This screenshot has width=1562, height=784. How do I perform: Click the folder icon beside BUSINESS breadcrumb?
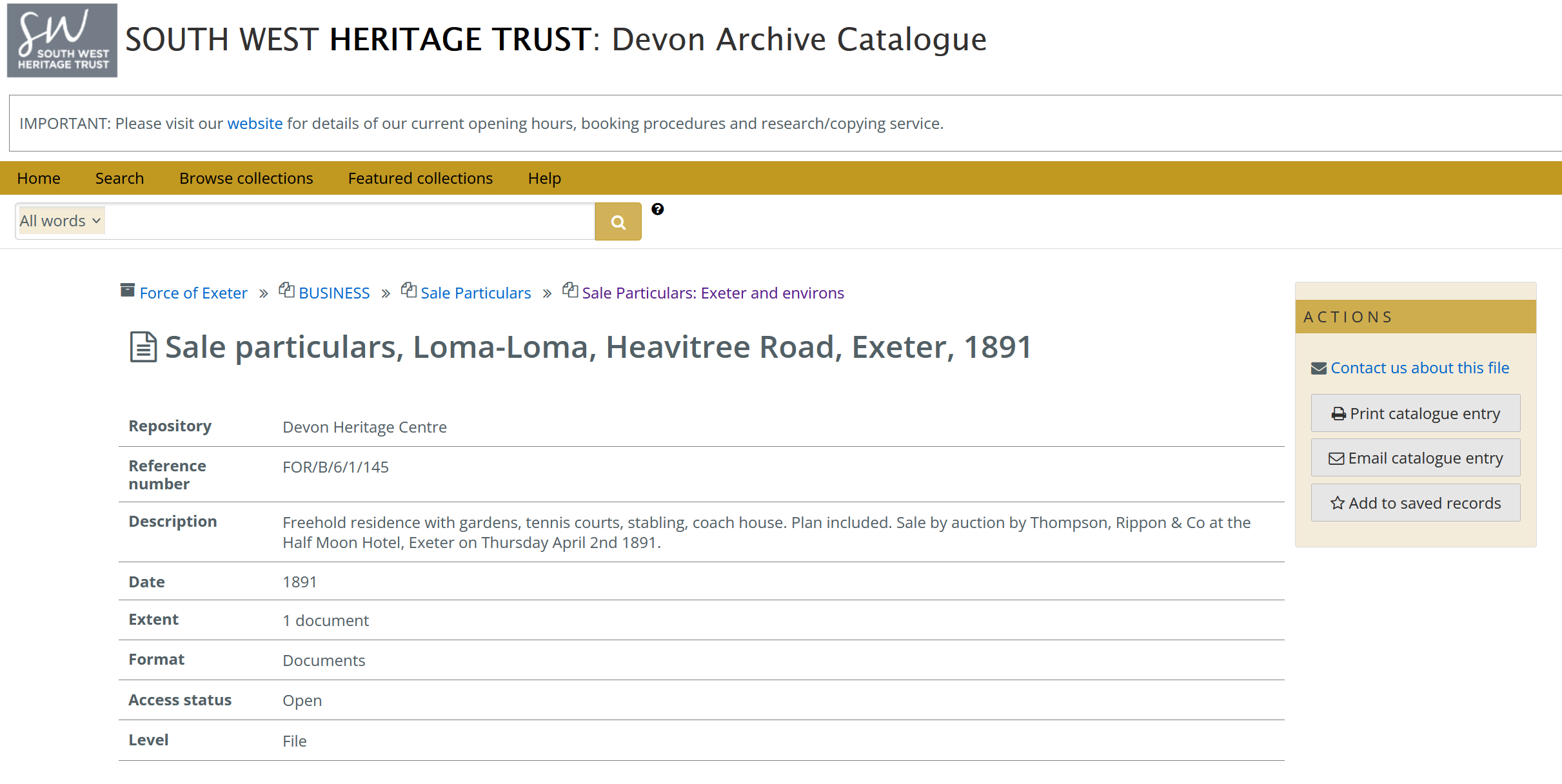[x=287, y=290]
